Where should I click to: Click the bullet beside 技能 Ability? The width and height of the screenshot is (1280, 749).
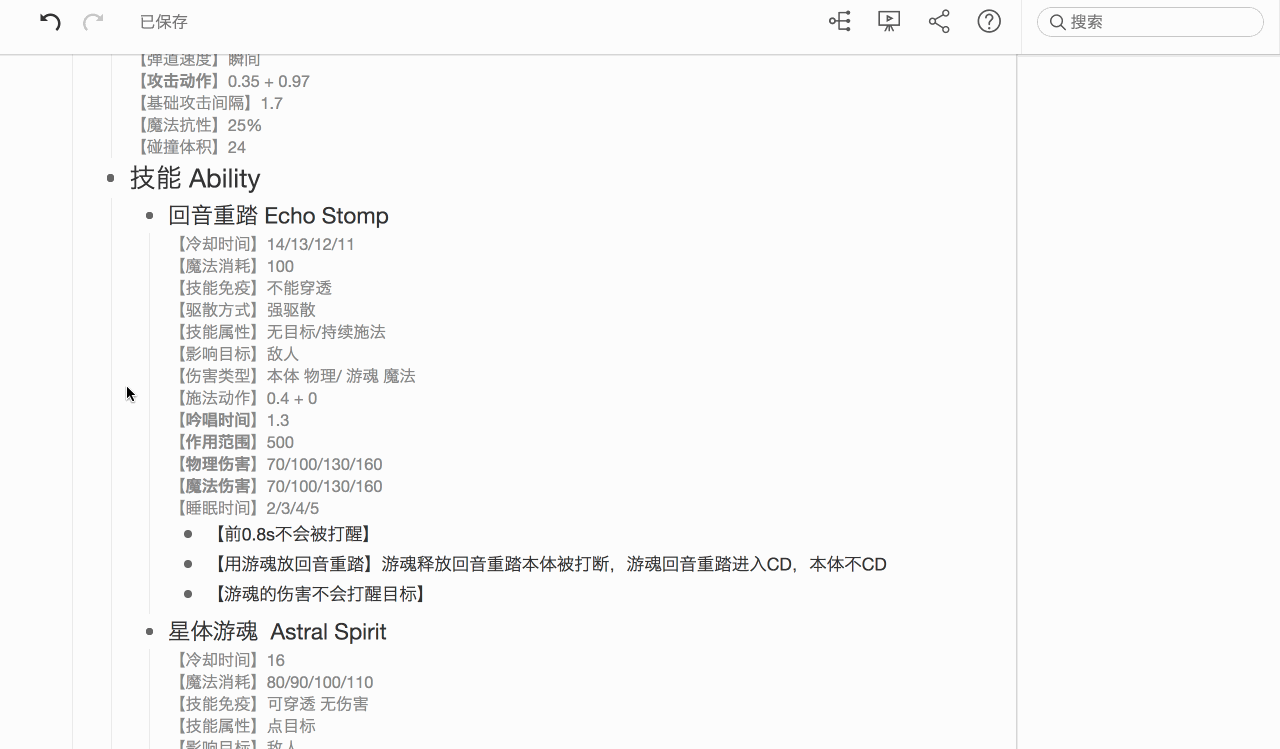[111, 179]
